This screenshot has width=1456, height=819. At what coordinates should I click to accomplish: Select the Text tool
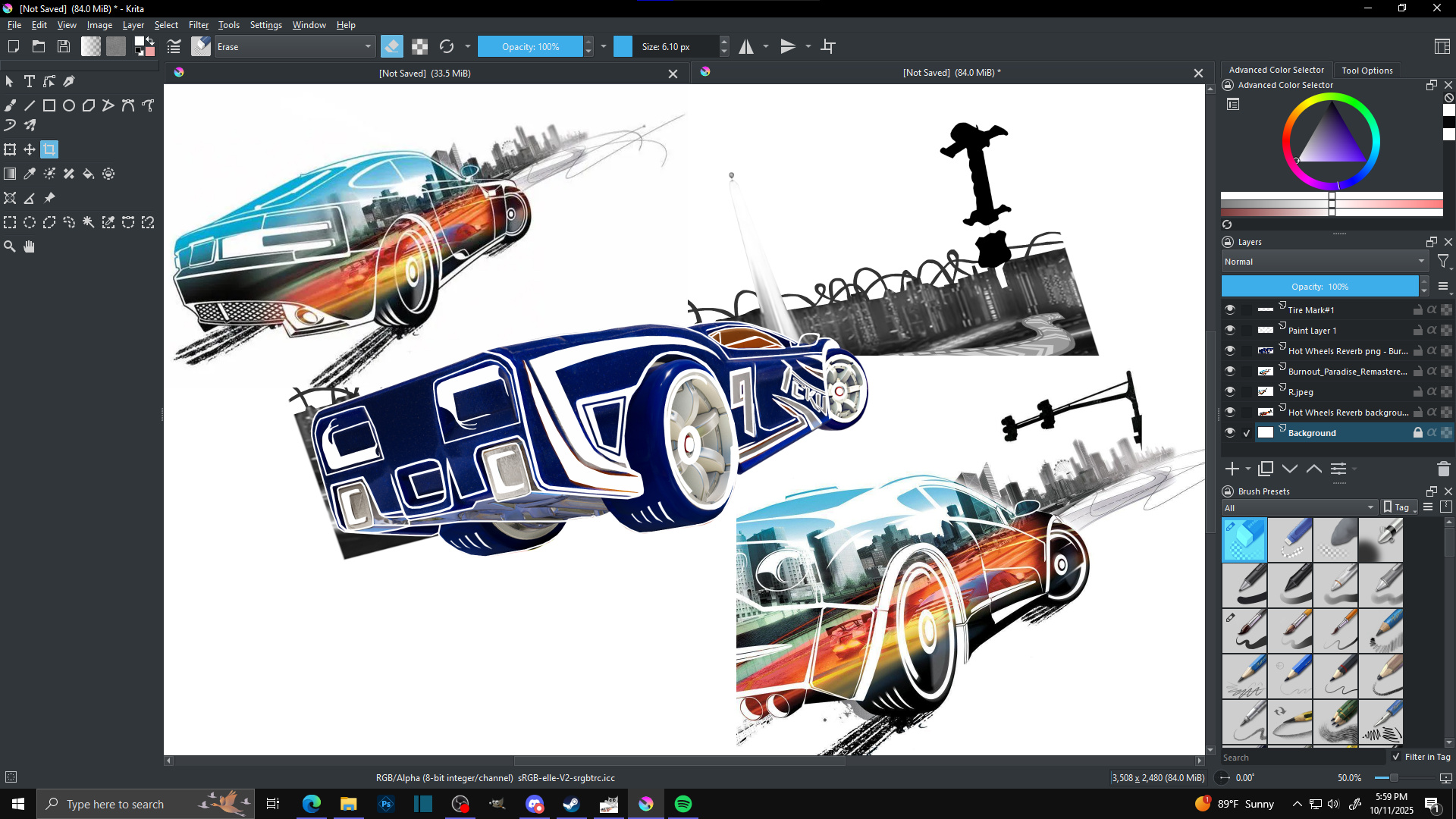tap(30, 81)
